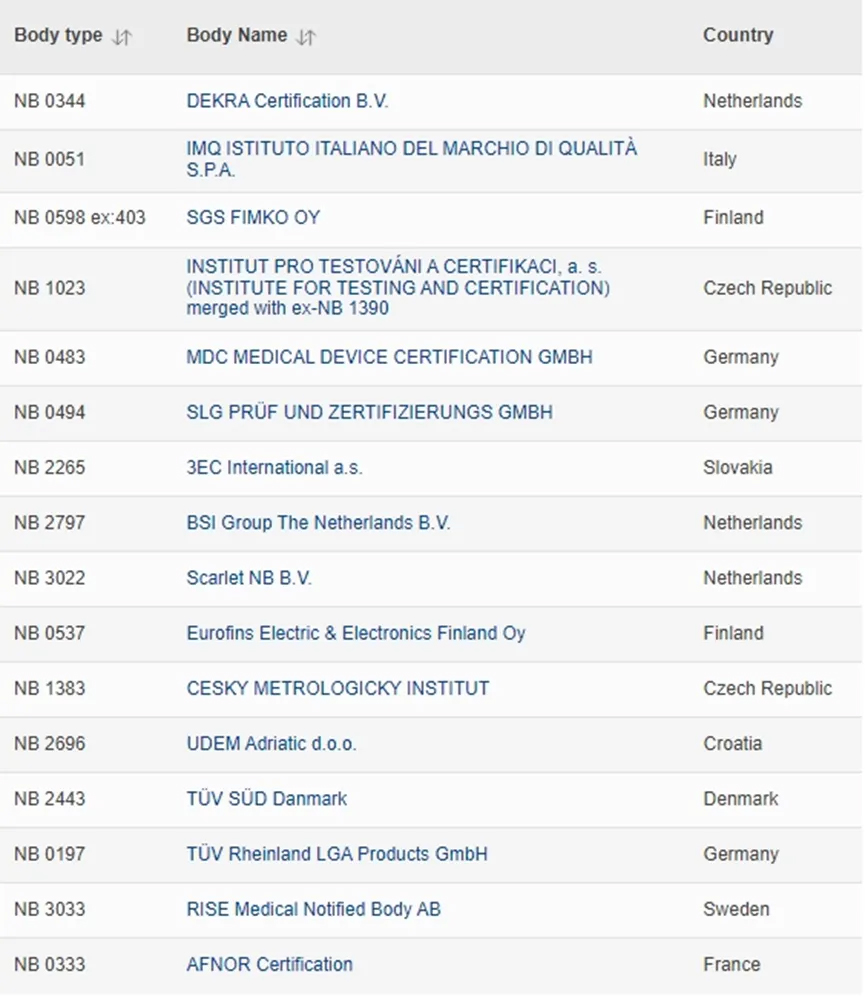This screenshot has width=865, height=997.
Task: Click CESKY METROLOGICKY INSTITUT link
Action: click(338, 688)
